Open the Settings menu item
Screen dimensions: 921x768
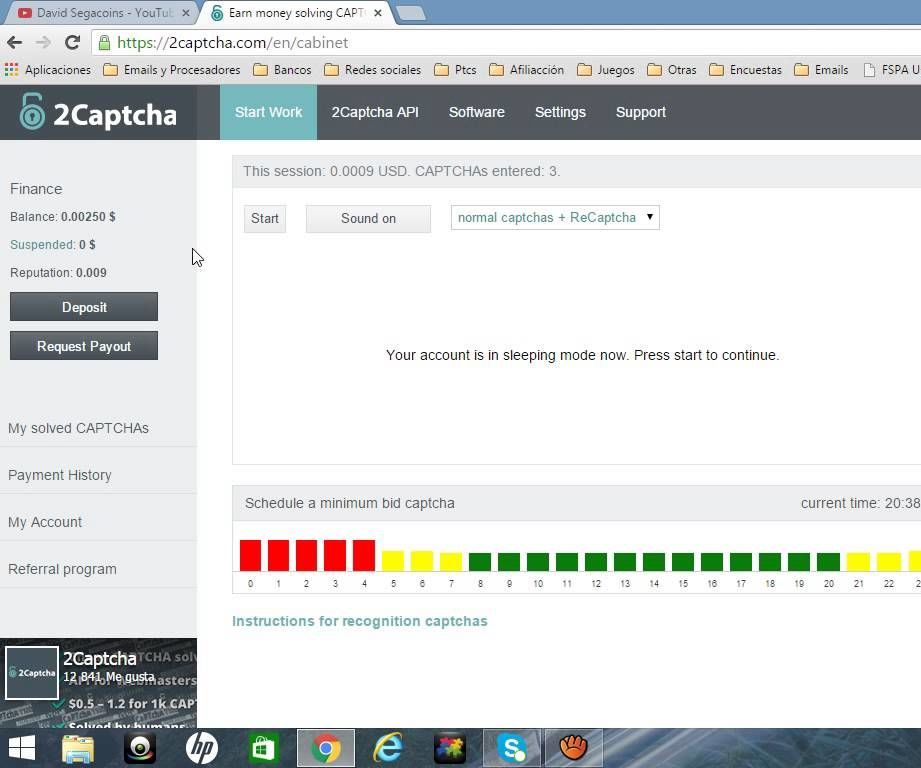(x=560, y=112)
